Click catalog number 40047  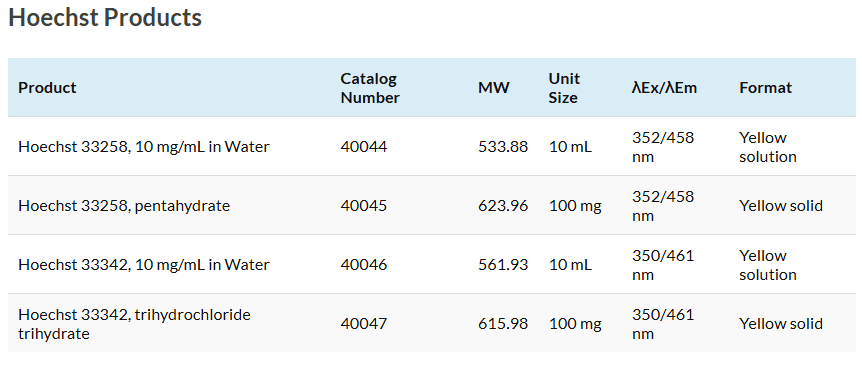coord(364,324)
